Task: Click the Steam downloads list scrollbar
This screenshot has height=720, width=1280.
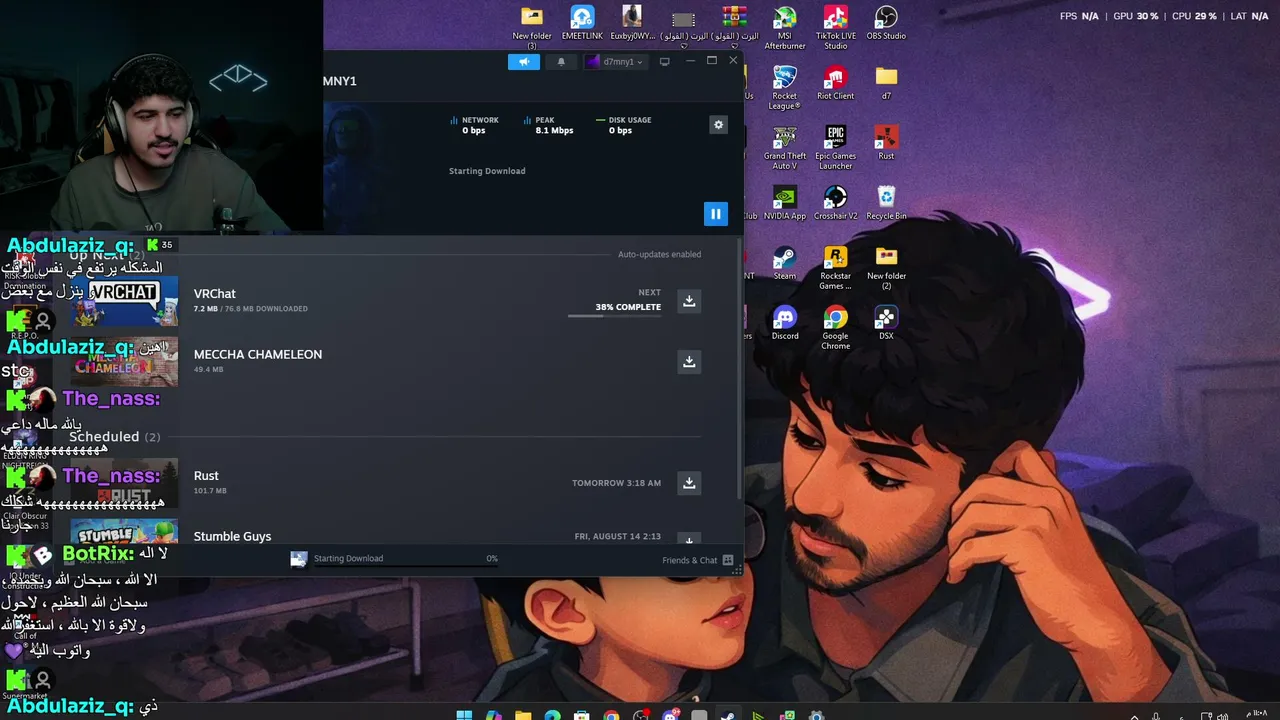Action: [739, 370]
